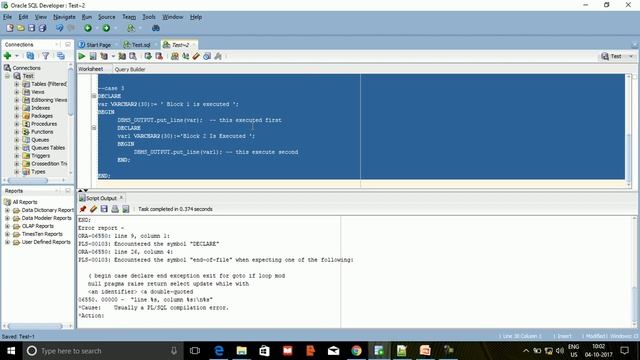Select the Functions tree item
Viewport: 640px width, 360px height.
point(42,132)
